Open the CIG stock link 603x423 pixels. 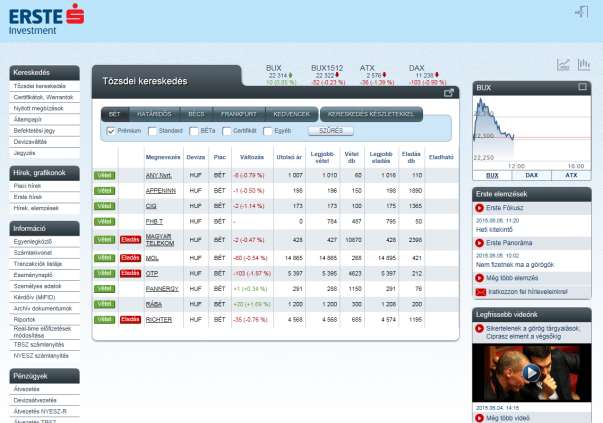(151, 206)
